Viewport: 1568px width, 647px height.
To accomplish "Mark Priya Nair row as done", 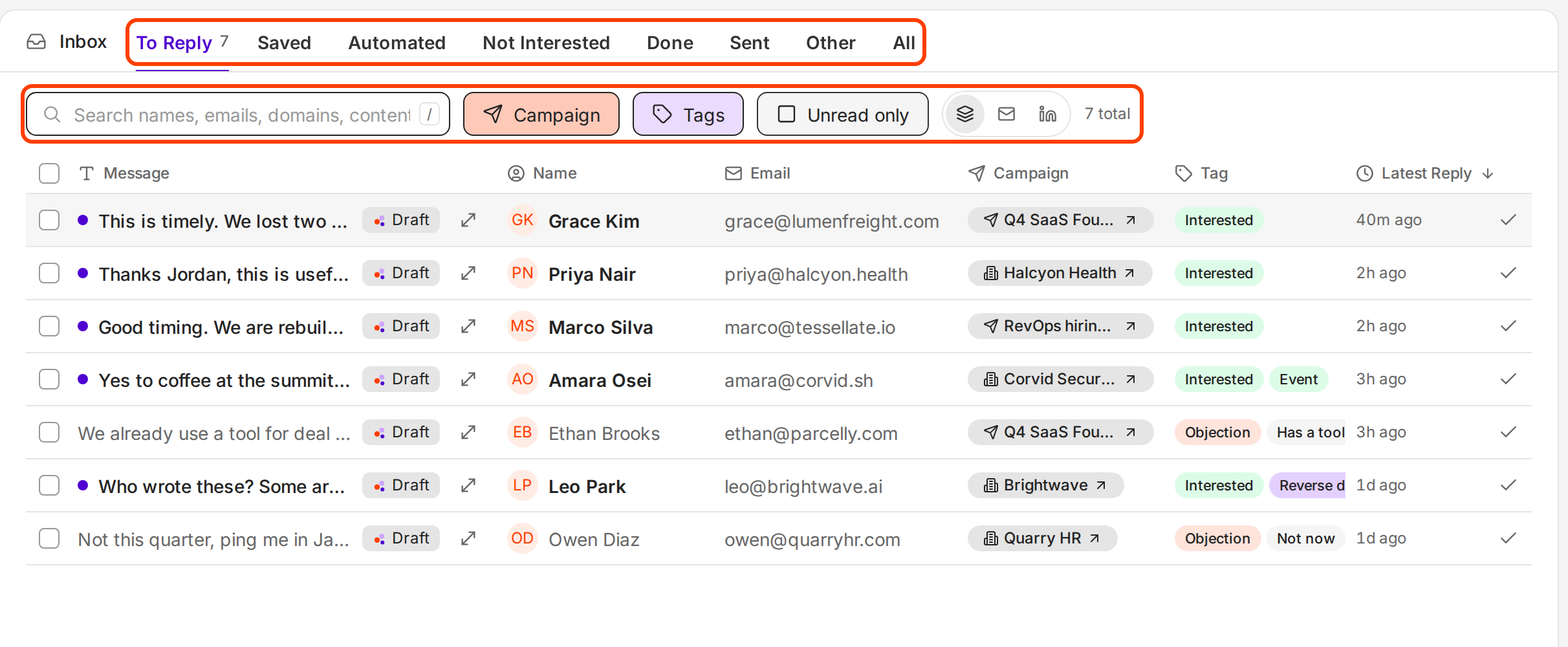I will coord(1508,273).
